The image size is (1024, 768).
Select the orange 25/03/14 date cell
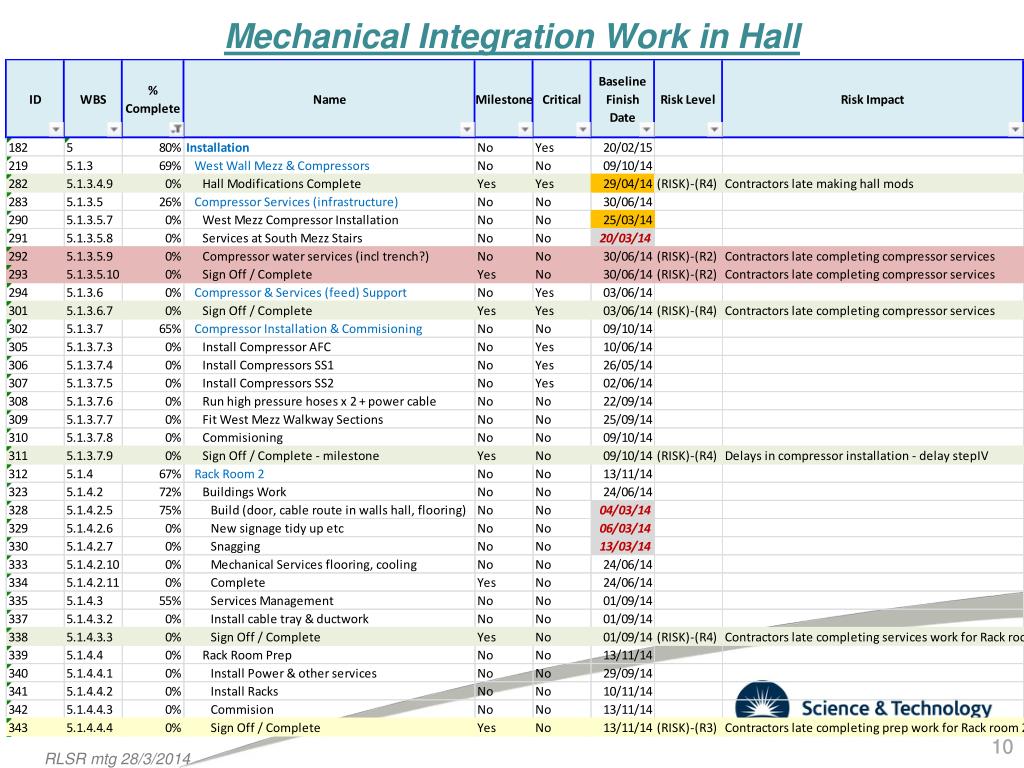pos(622,220)
